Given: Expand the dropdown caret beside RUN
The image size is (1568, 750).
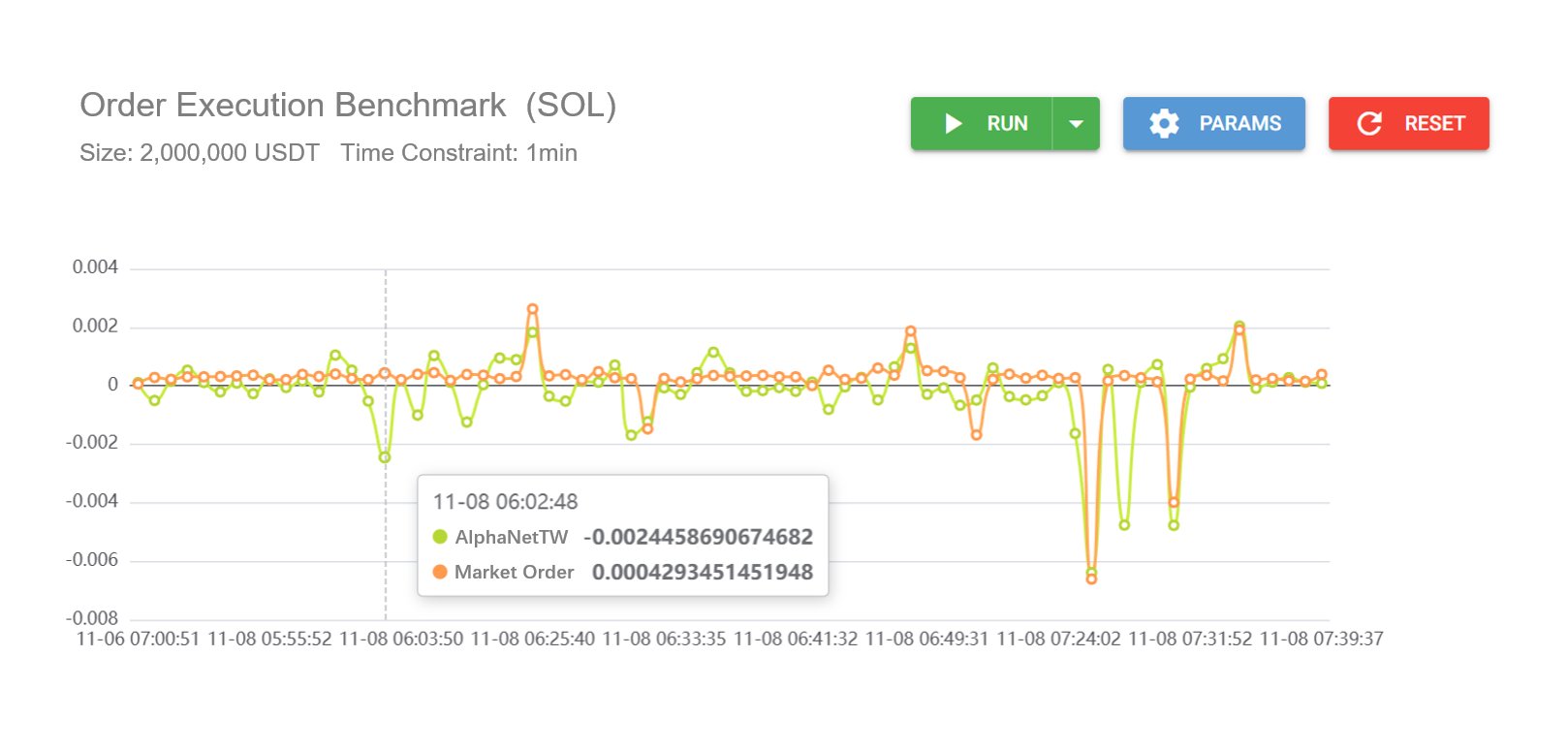Looking at the screenshot, I should click(1076, 124).
